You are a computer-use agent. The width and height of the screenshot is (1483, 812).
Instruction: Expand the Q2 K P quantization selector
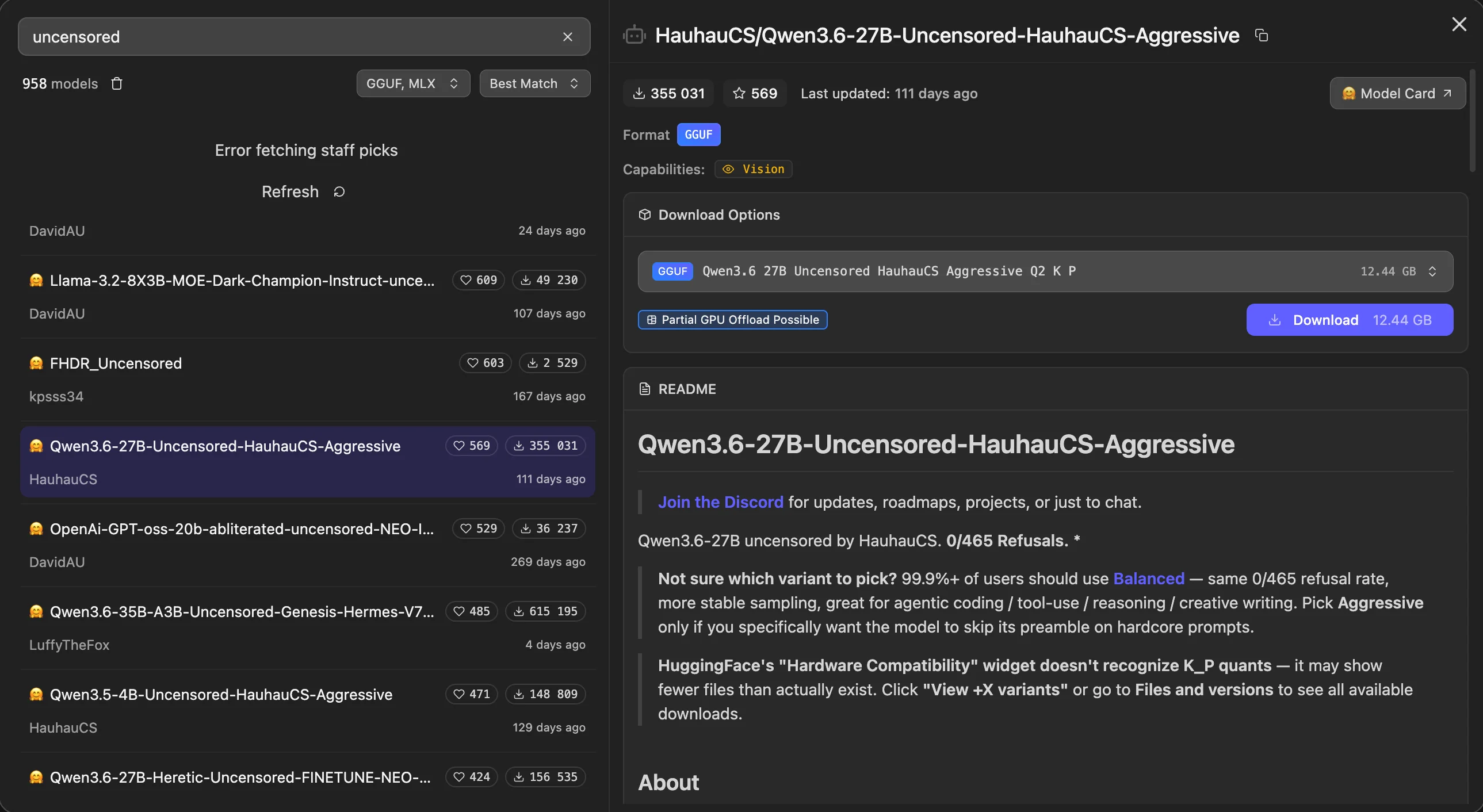coord(1045,271)
